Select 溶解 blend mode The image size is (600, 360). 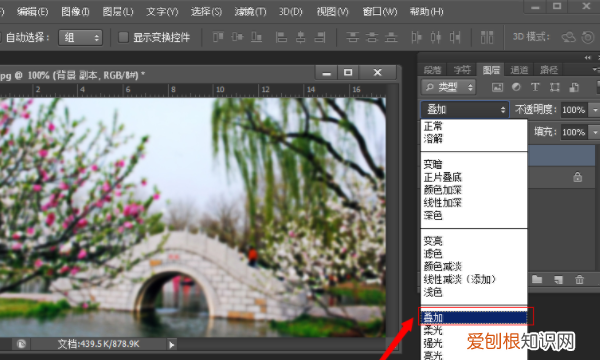474,138
